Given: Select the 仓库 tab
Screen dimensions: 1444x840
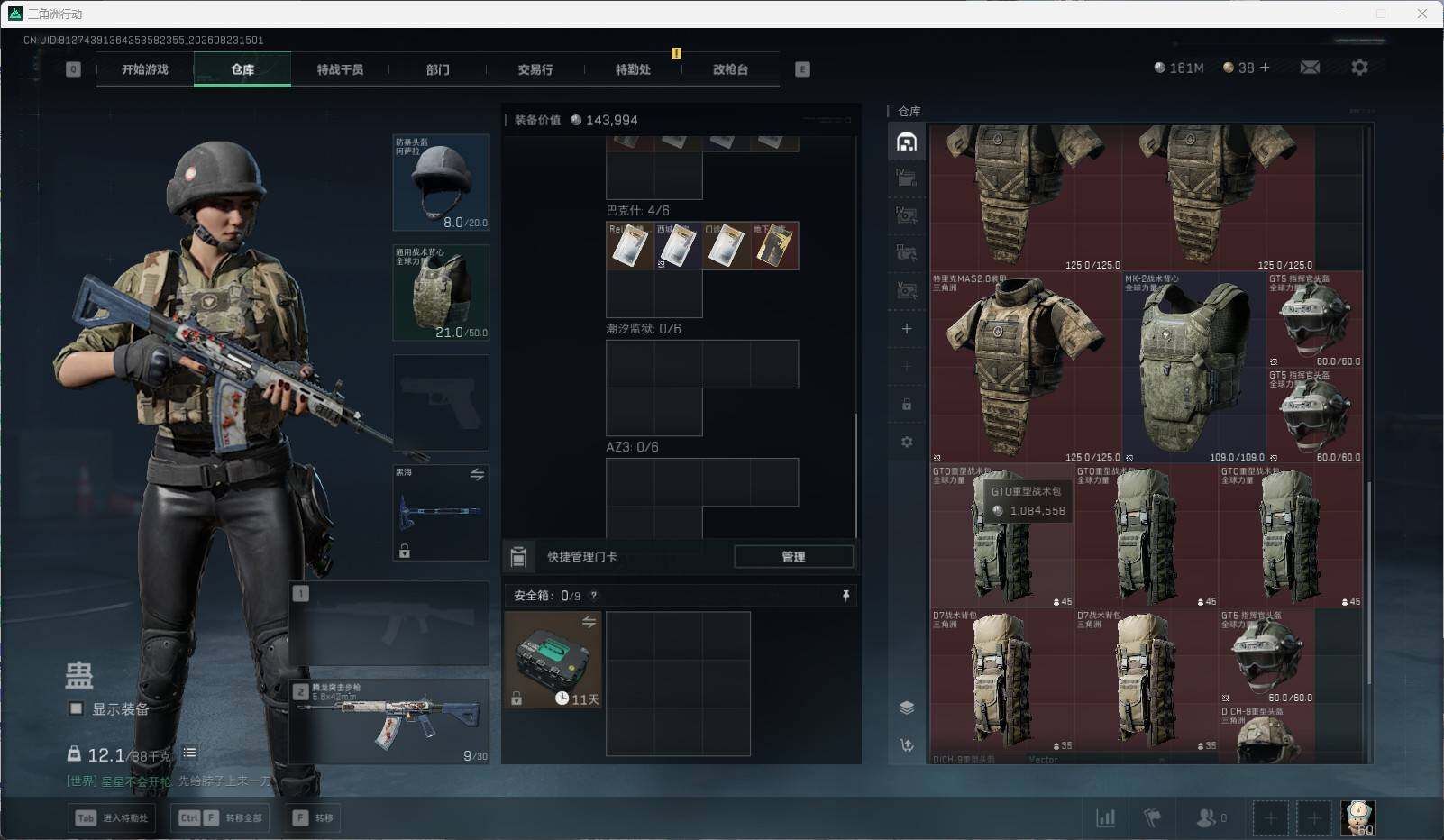Looking at the screenshot, I should 242,69.
